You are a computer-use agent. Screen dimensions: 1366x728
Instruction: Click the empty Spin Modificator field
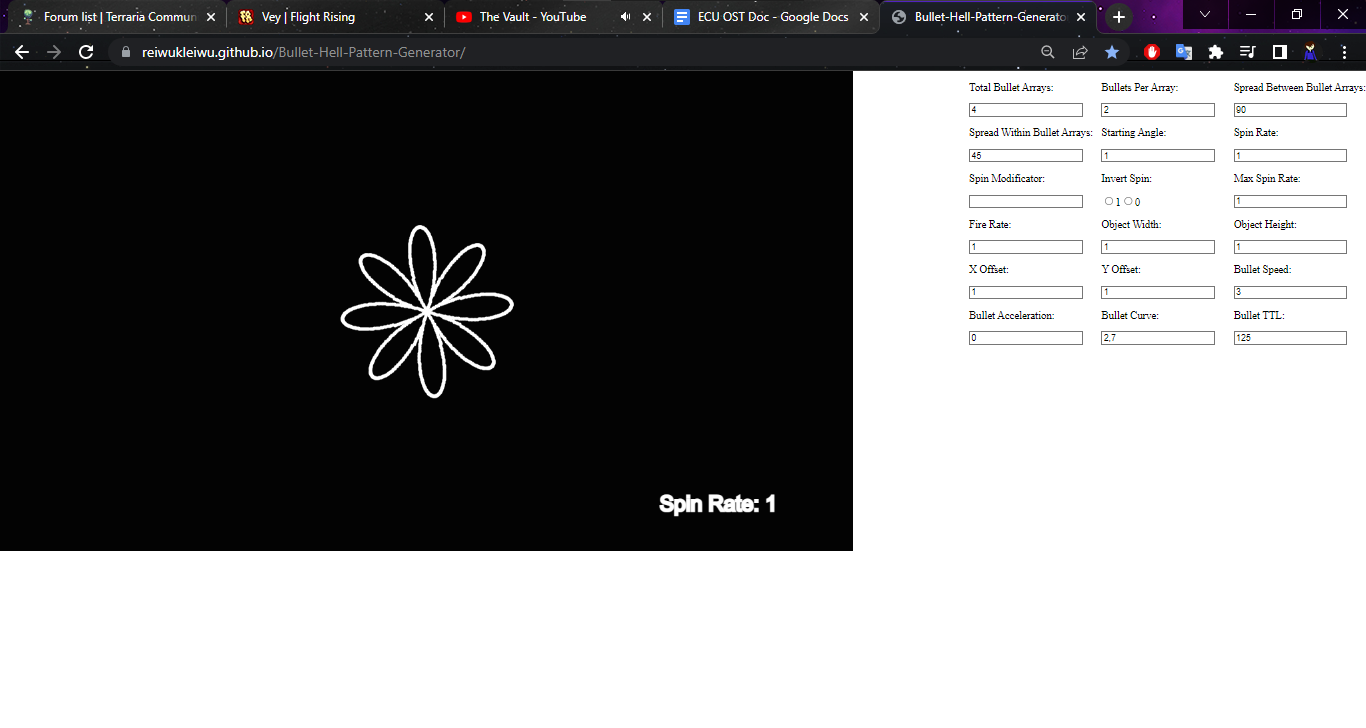click(1026, 201)
